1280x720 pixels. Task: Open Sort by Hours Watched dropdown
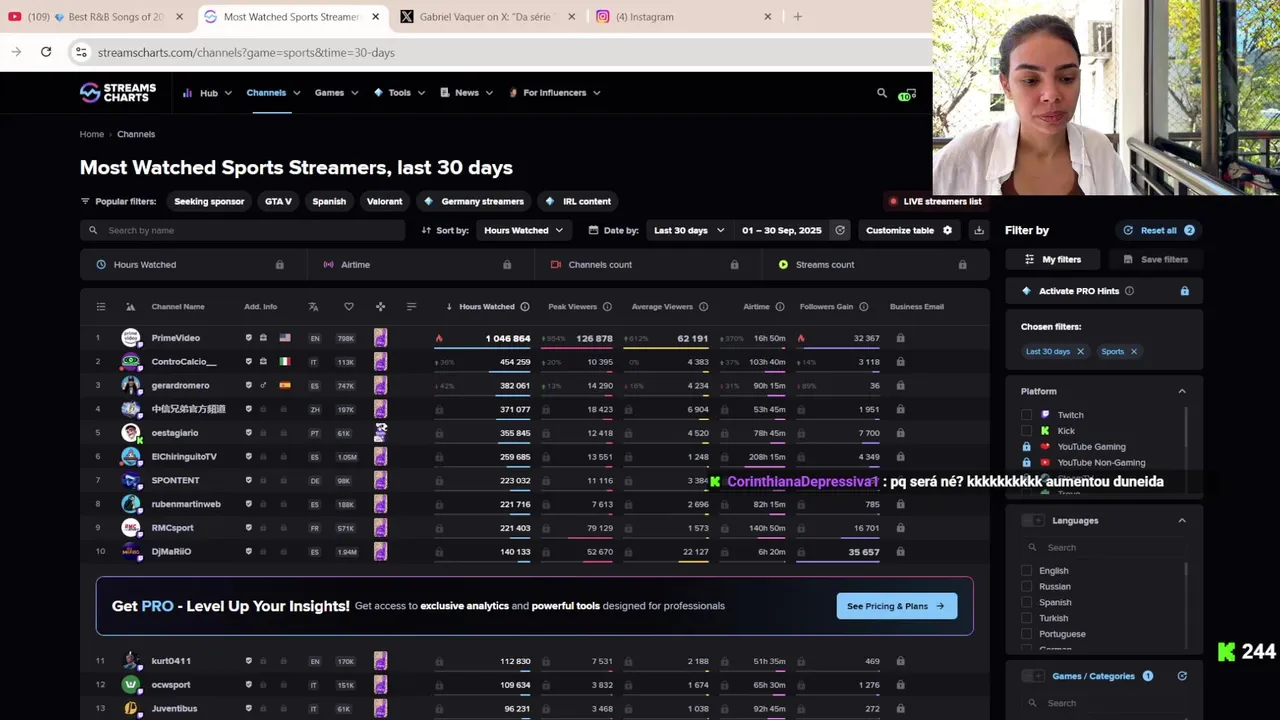(524, 230)
